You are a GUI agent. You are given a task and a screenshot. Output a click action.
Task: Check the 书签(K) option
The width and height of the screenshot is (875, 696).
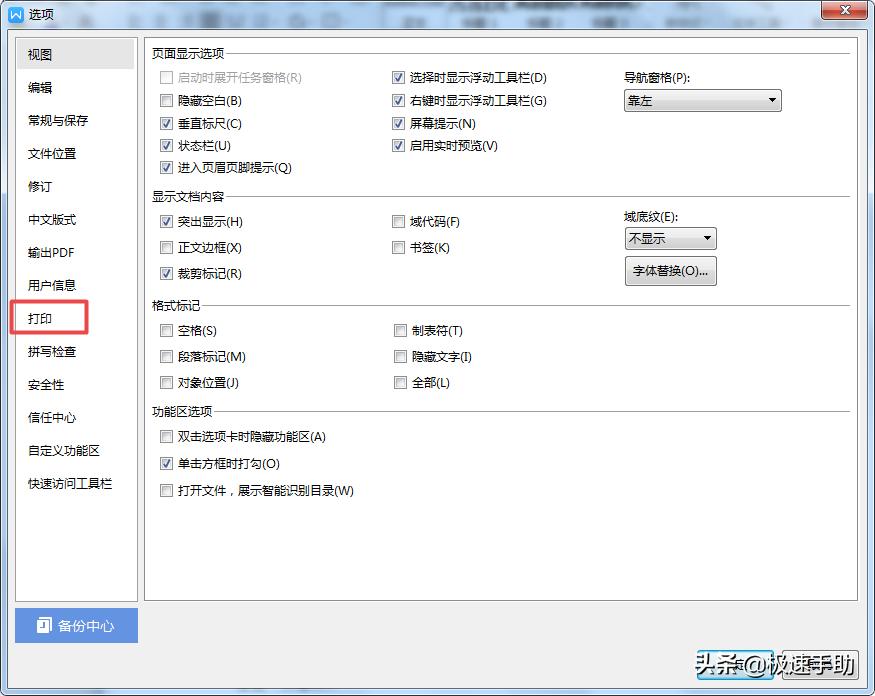[399, 247]
